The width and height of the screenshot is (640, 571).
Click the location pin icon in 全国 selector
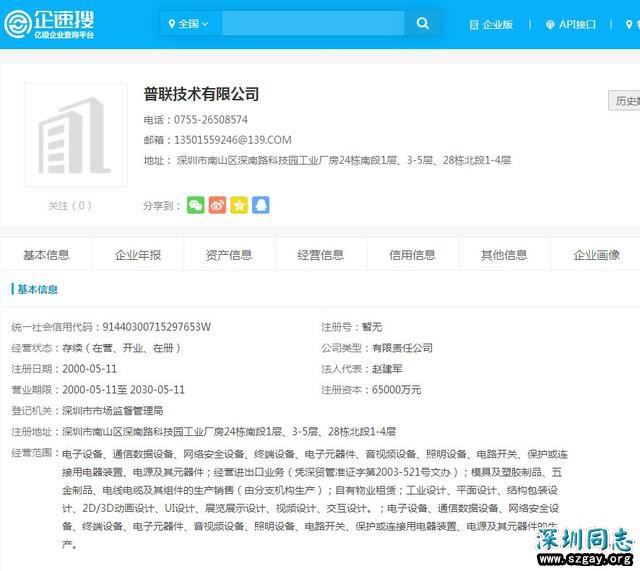tap(172, 24)
